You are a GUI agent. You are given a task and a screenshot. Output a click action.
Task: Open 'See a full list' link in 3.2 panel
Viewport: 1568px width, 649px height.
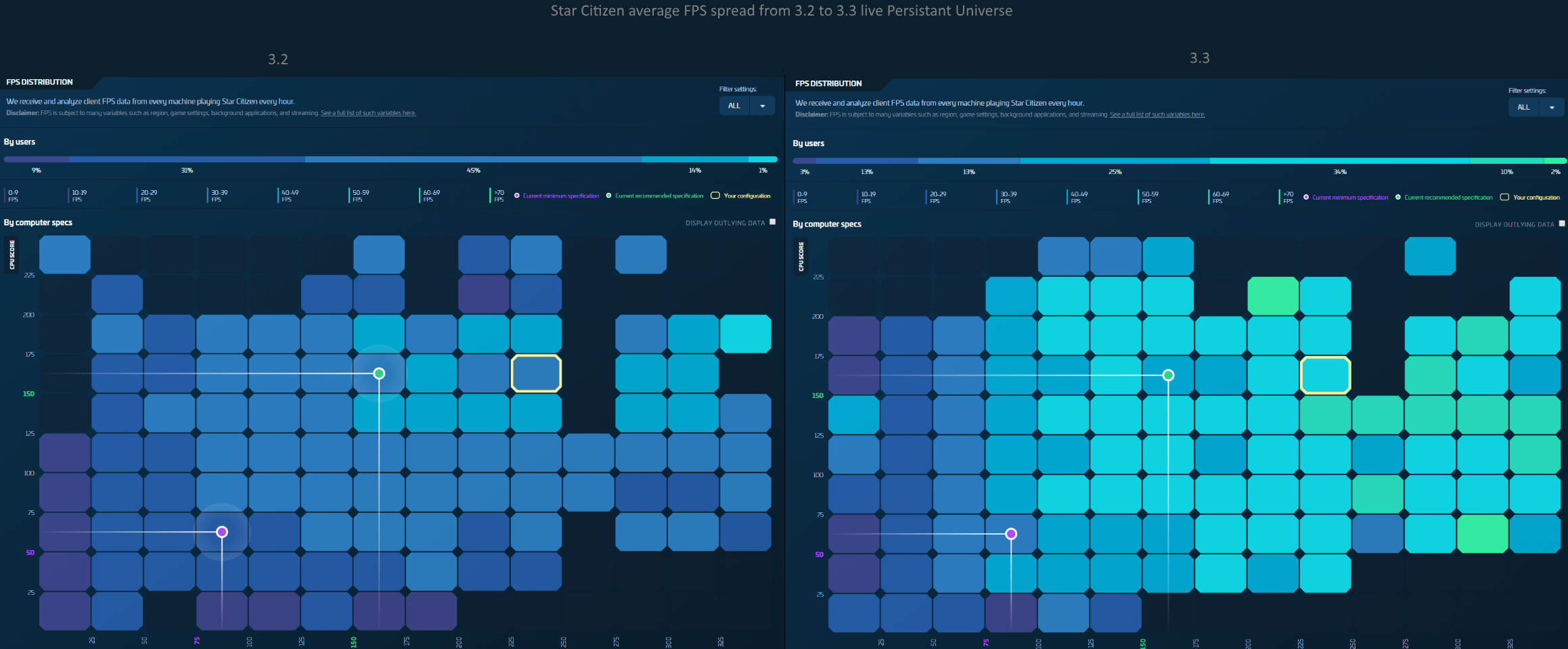pos(368,113)
